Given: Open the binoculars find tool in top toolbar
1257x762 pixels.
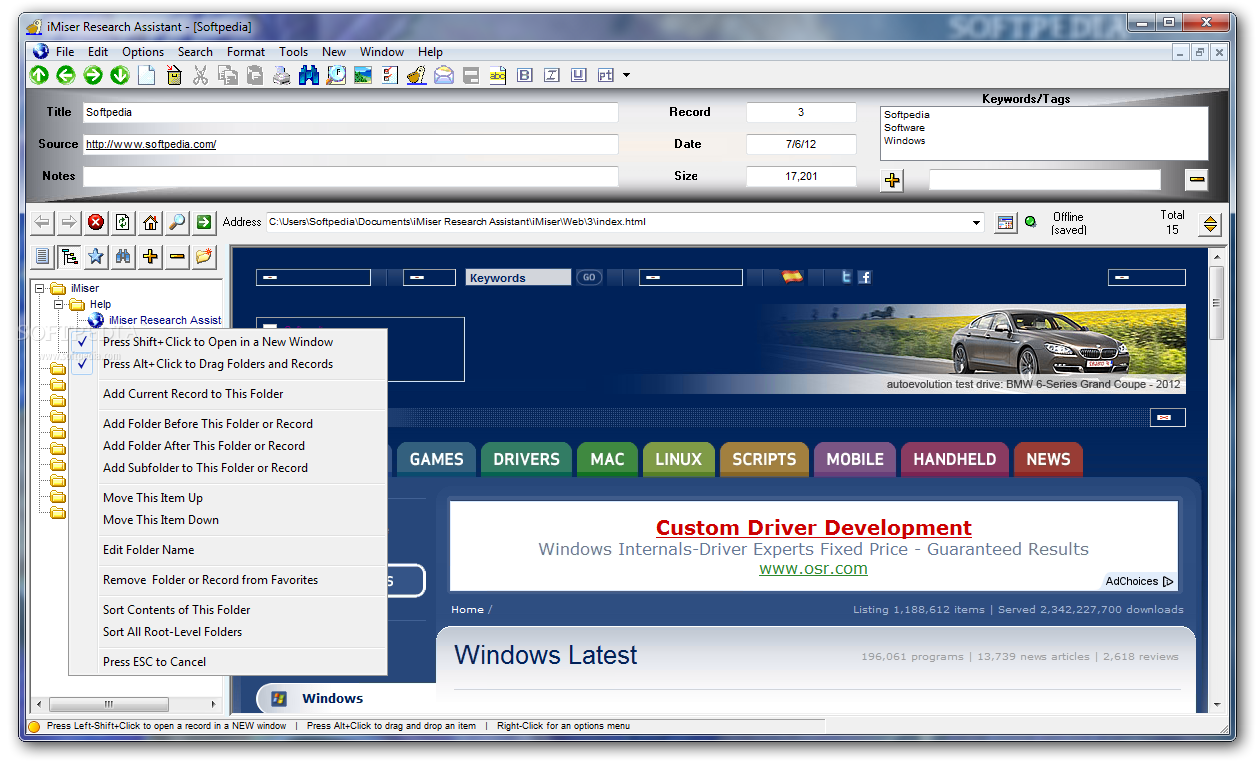Looking at the screenshot, I should (309, 75).
